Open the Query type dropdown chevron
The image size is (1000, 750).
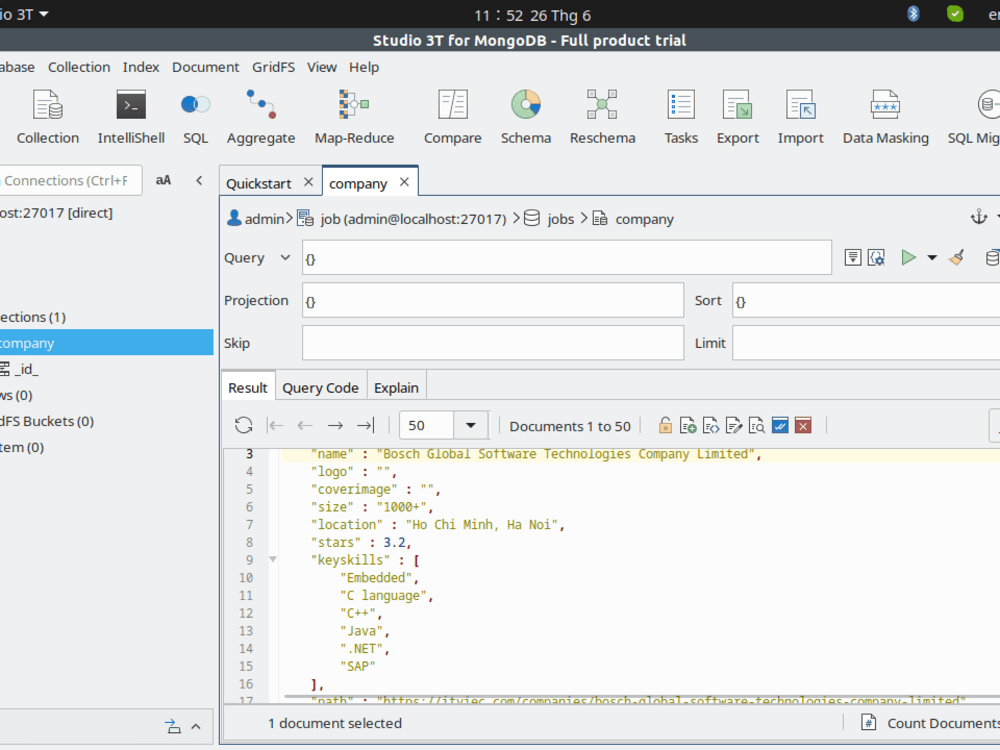[285, 258]
